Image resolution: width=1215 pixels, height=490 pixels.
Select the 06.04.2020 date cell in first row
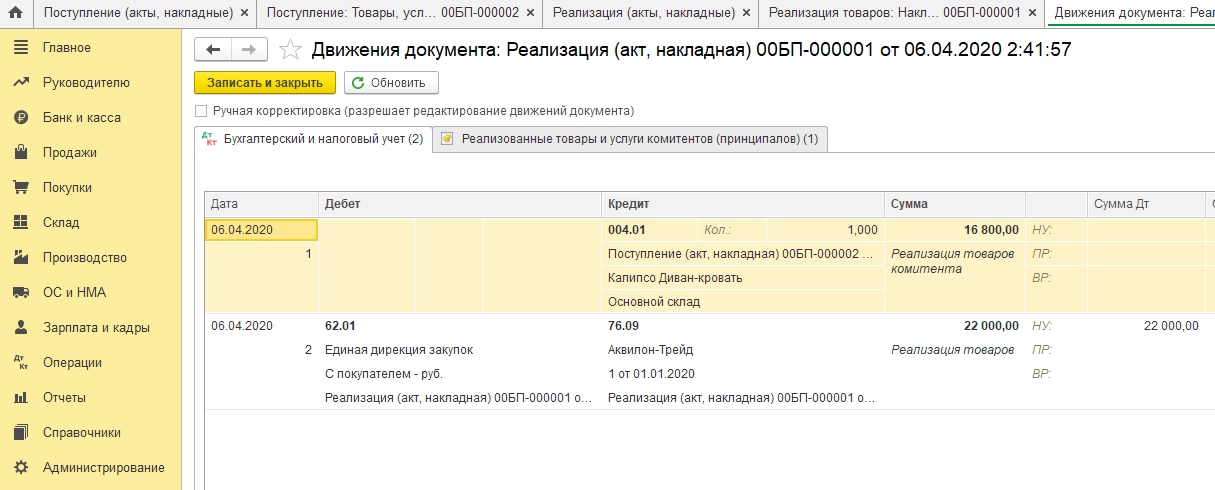[x=261, y=230]
